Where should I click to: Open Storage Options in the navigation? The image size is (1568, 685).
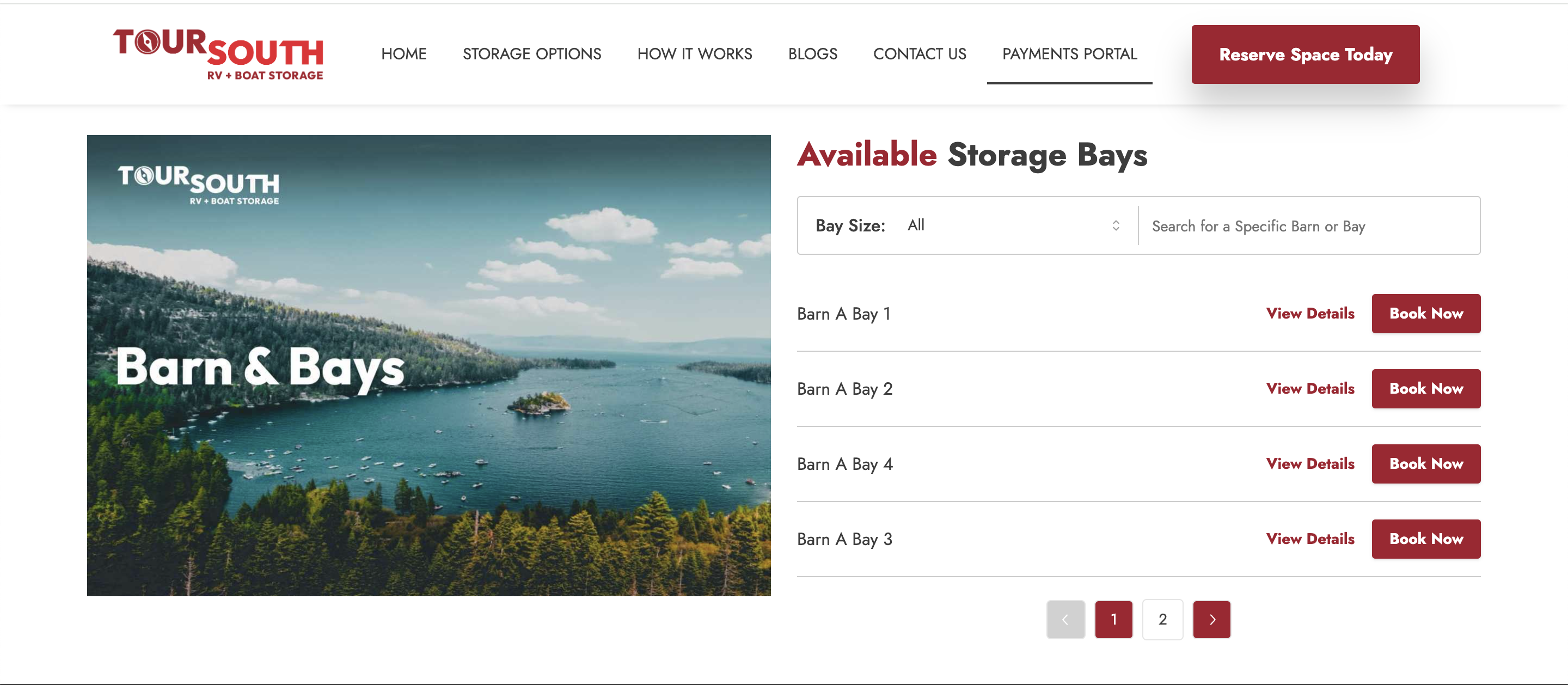pyautogui.click(x=531, y=54)
